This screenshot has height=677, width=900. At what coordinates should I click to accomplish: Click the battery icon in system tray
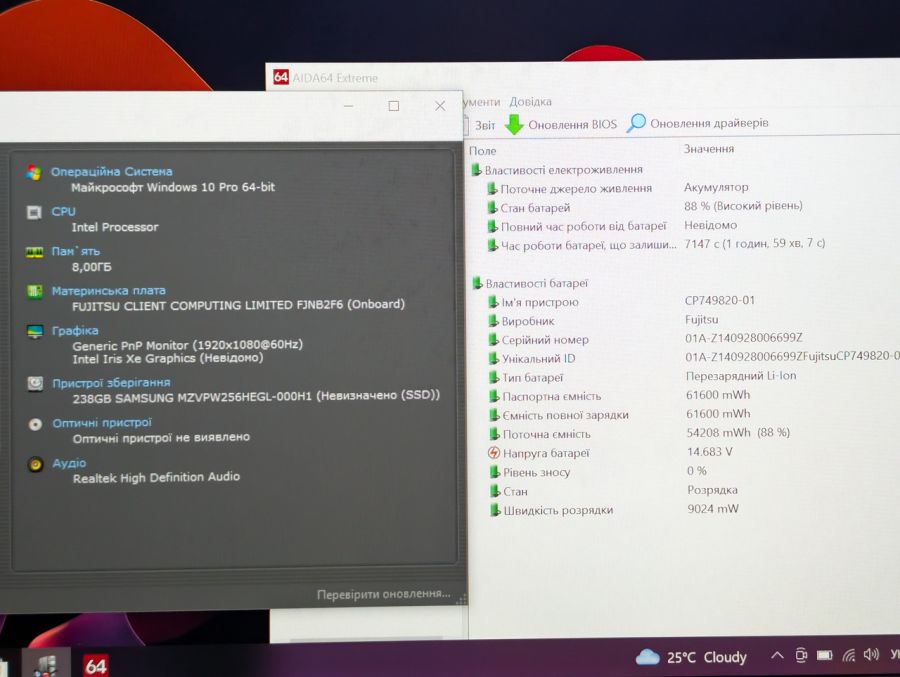coord(825,655)
